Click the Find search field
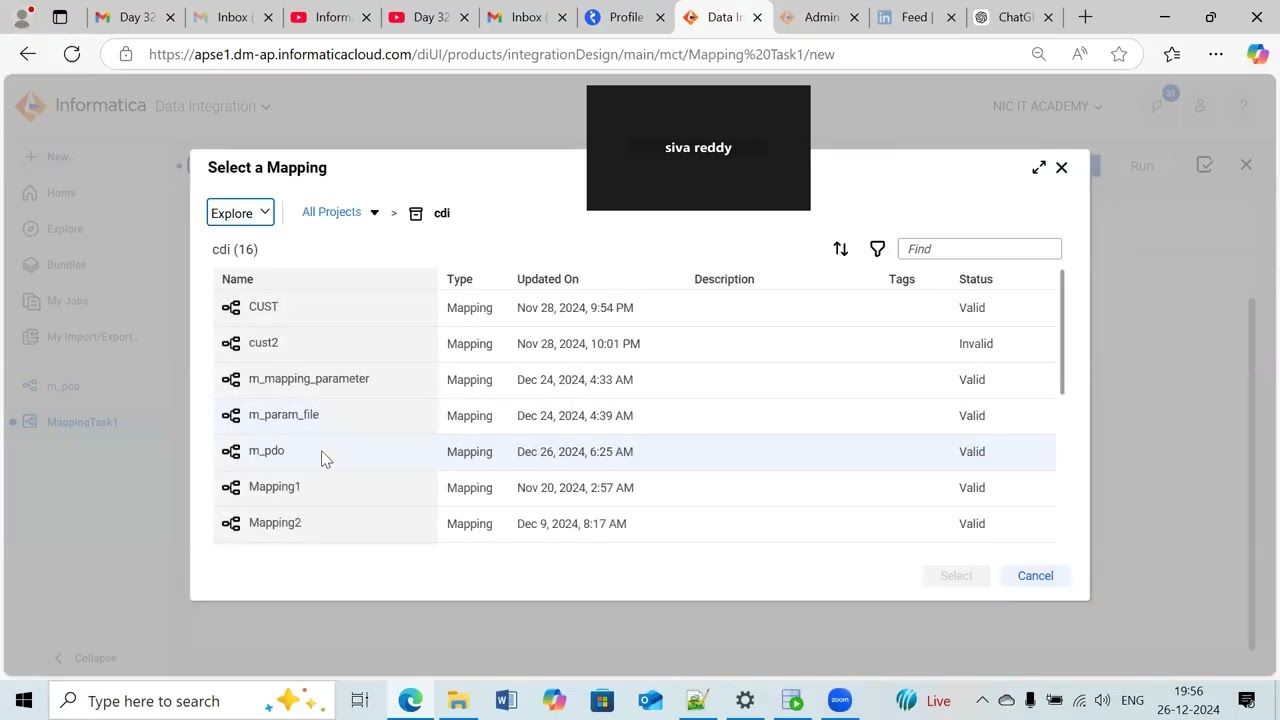 [x=979, y=249]
